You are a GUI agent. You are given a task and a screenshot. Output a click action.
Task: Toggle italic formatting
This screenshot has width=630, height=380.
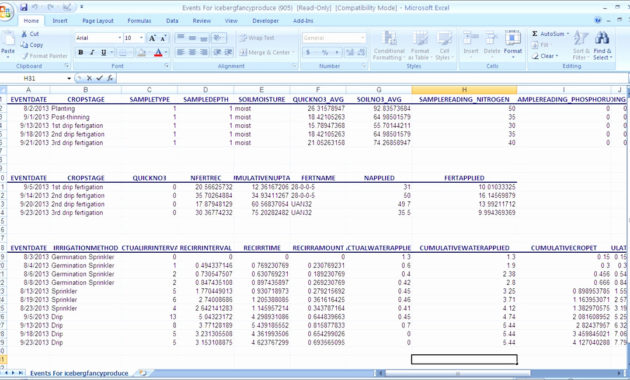tap(92, 52)
